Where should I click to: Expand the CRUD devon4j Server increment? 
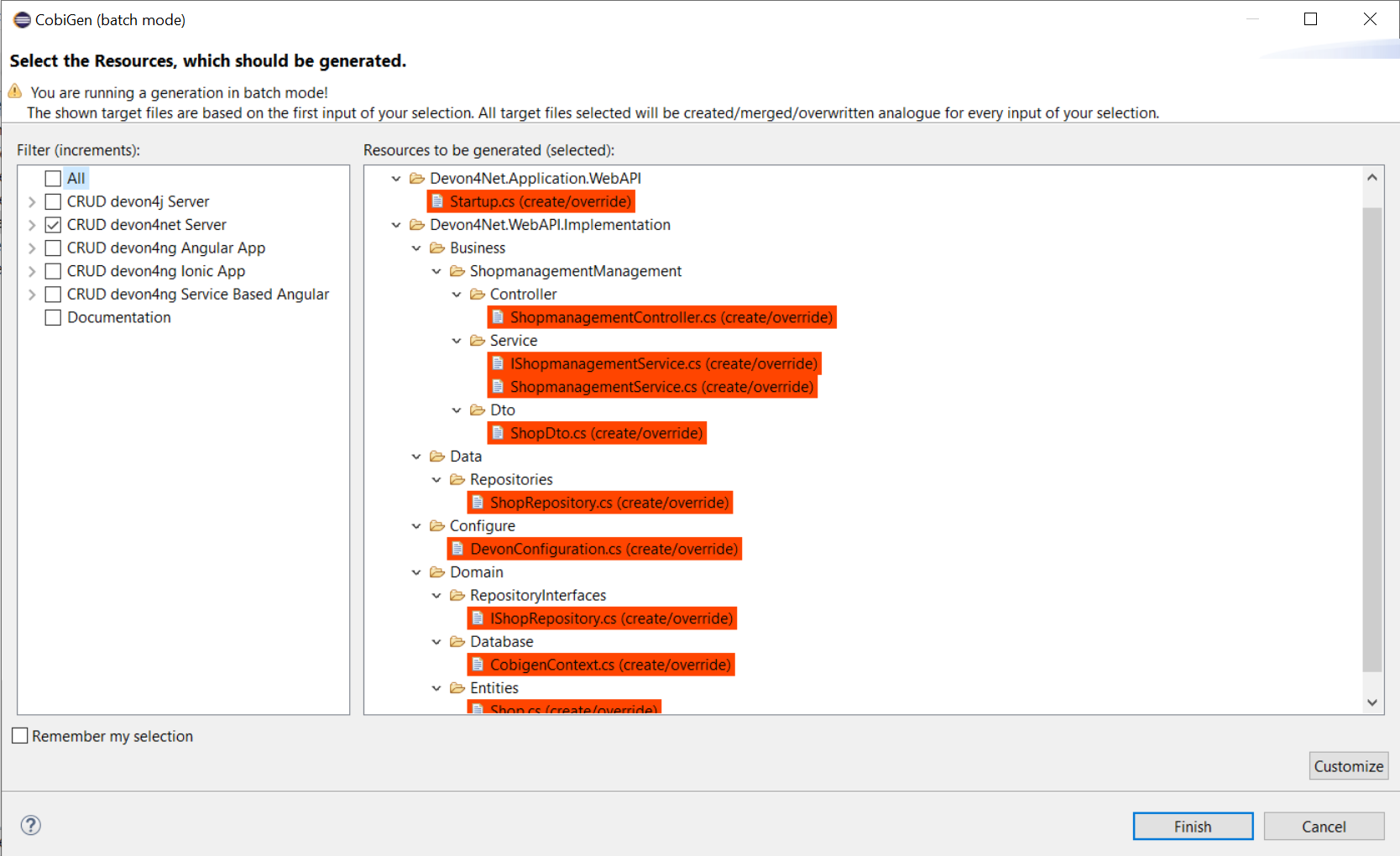[x=32, y=201]
